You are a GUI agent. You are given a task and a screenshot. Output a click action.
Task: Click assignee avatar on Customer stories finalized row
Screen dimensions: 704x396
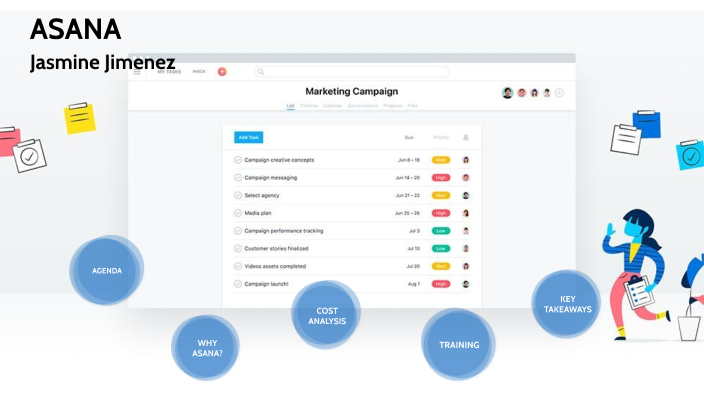[x=466, y=248]
